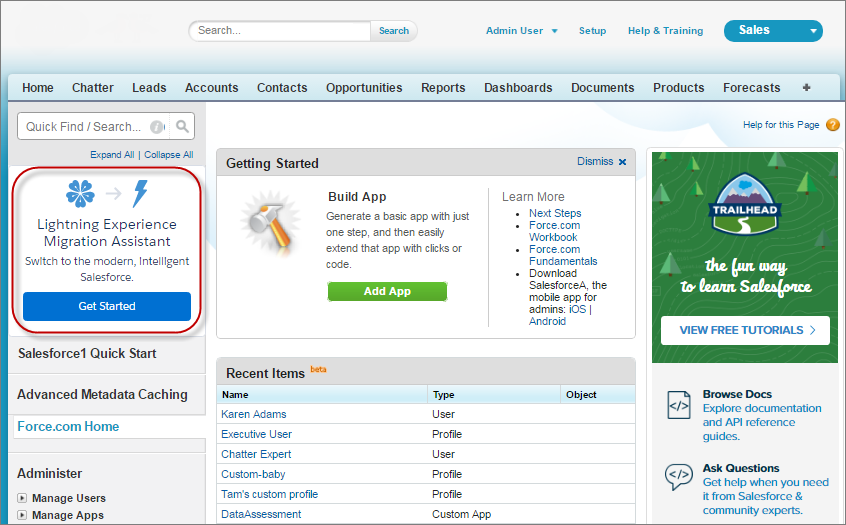
Task: Click the Quick Find magnifier icon
Action: (182, 126)
